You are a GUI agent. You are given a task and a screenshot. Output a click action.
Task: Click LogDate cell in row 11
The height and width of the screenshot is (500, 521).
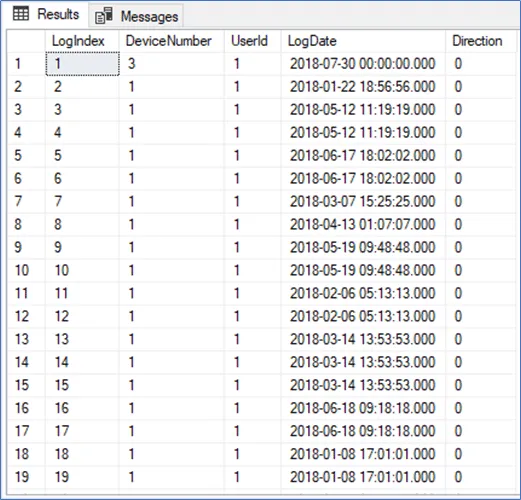pos(363,293)
